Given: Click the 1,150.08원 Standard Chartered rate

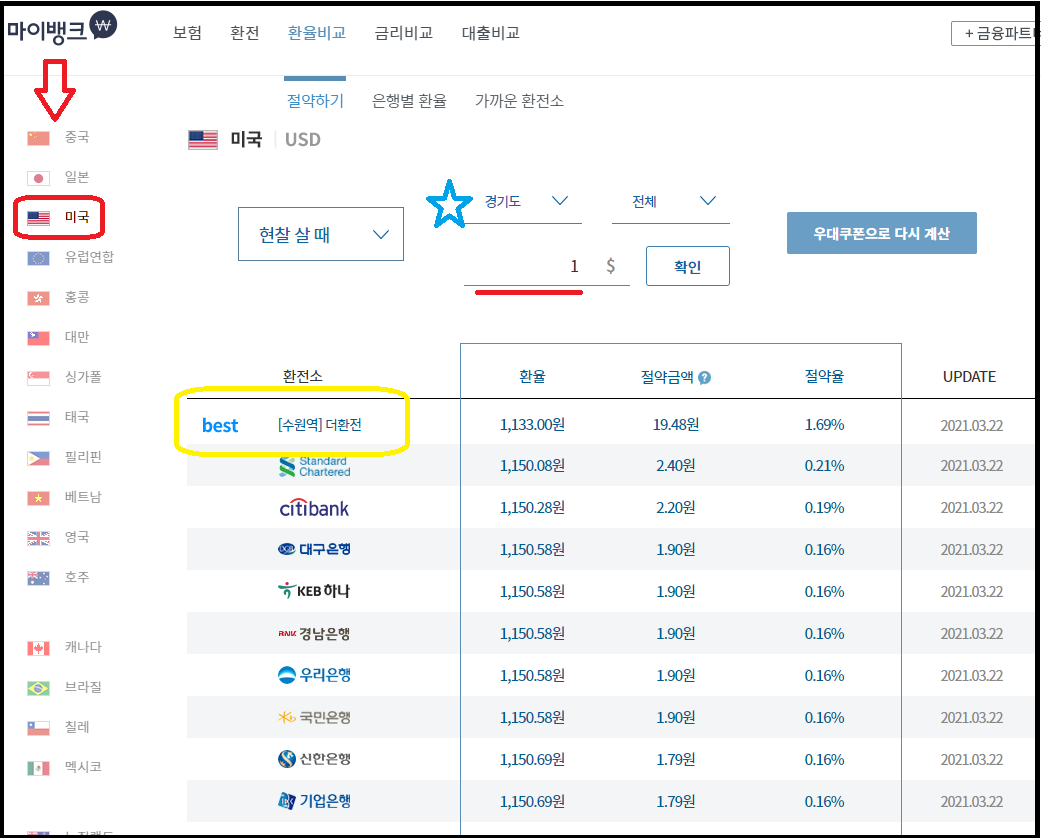Looking at the screenshot, I should pyautogui.click(x=532, y=466).
